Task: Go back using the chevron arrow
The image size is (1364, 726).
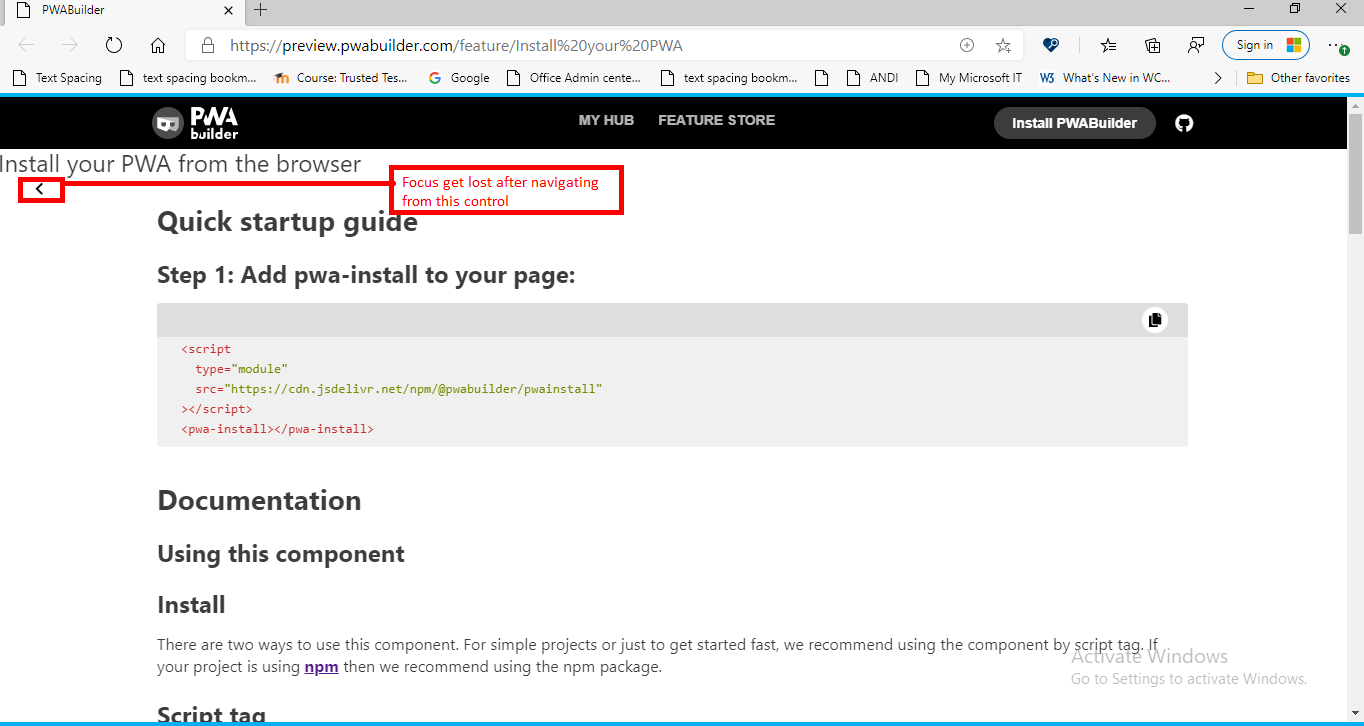Action: pos(40,188)
